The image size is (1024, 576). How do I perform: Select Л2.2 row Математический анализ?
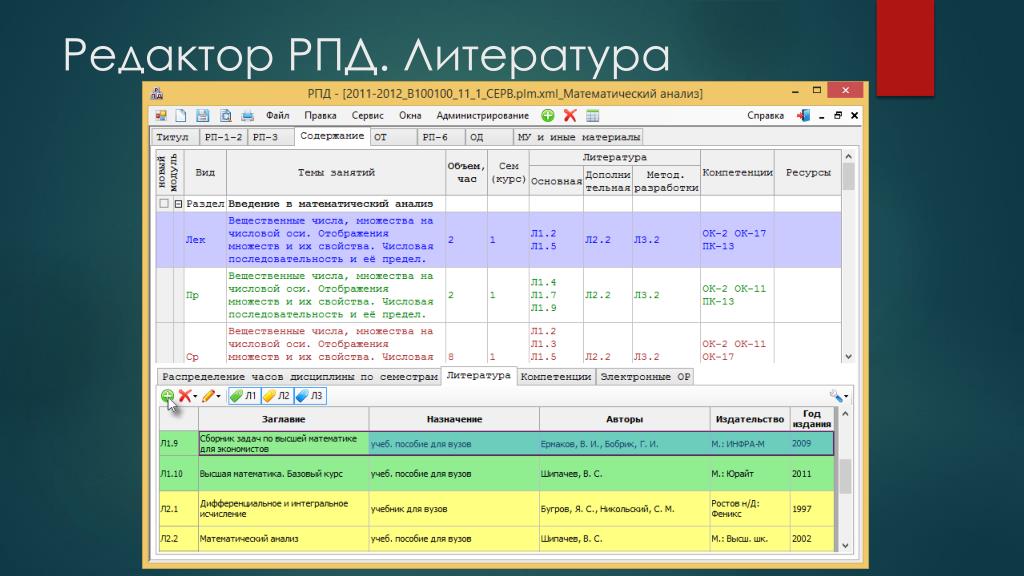click(496, 539)
